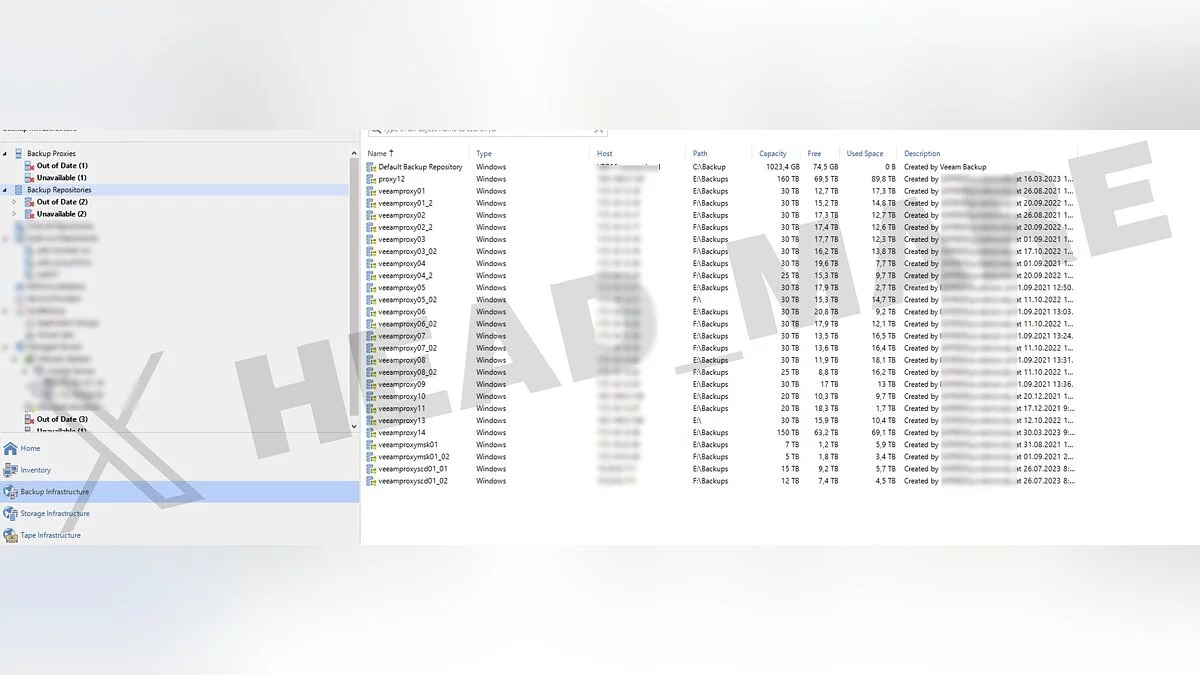The width and height of the screenshot is (1200, 675).
Task: Click the Backup Proxies server icon
Action: 18,153
